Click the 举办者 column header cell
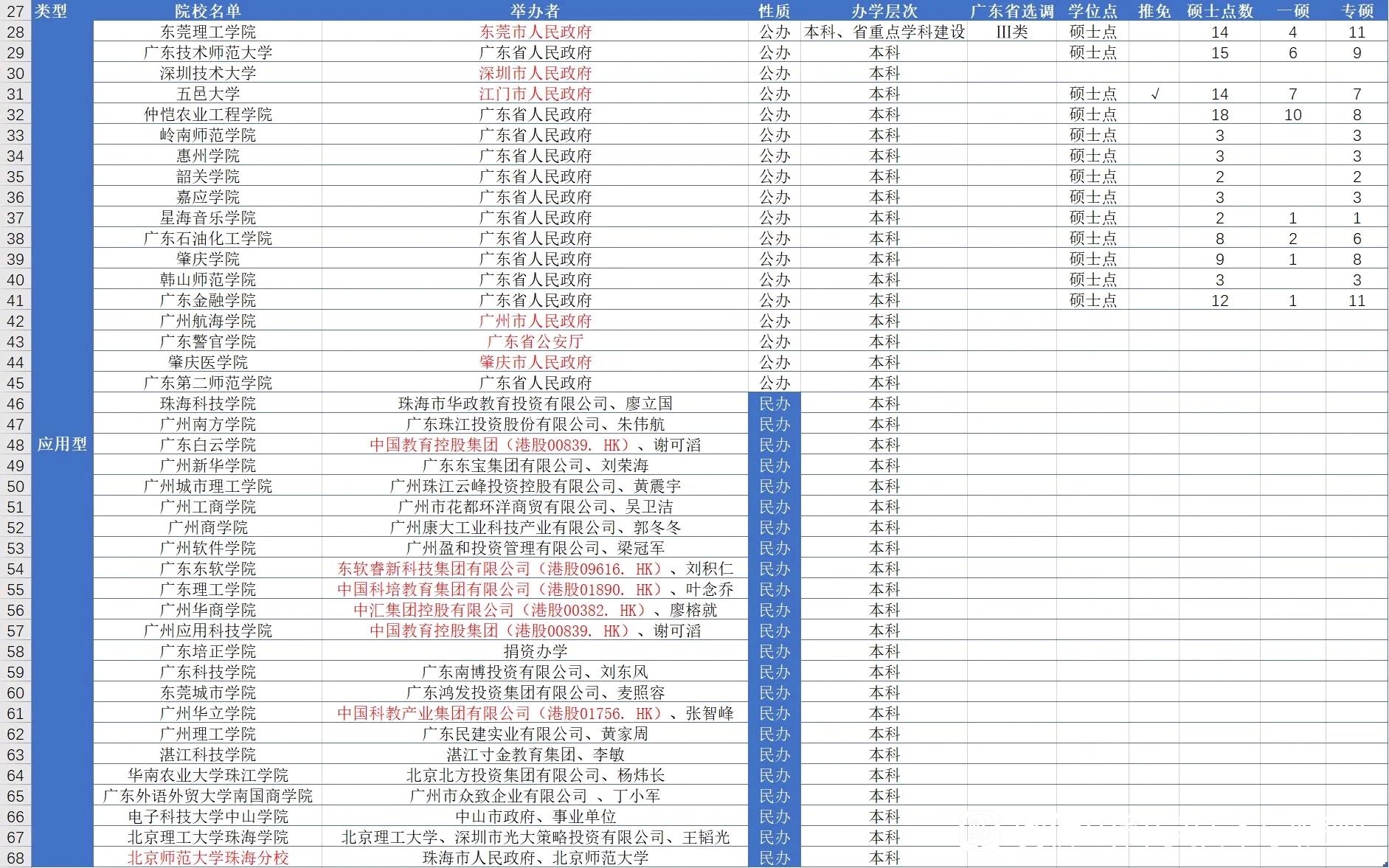This screenshot has width=1389, height=868. pyautogui.click(x=535, y=11)
